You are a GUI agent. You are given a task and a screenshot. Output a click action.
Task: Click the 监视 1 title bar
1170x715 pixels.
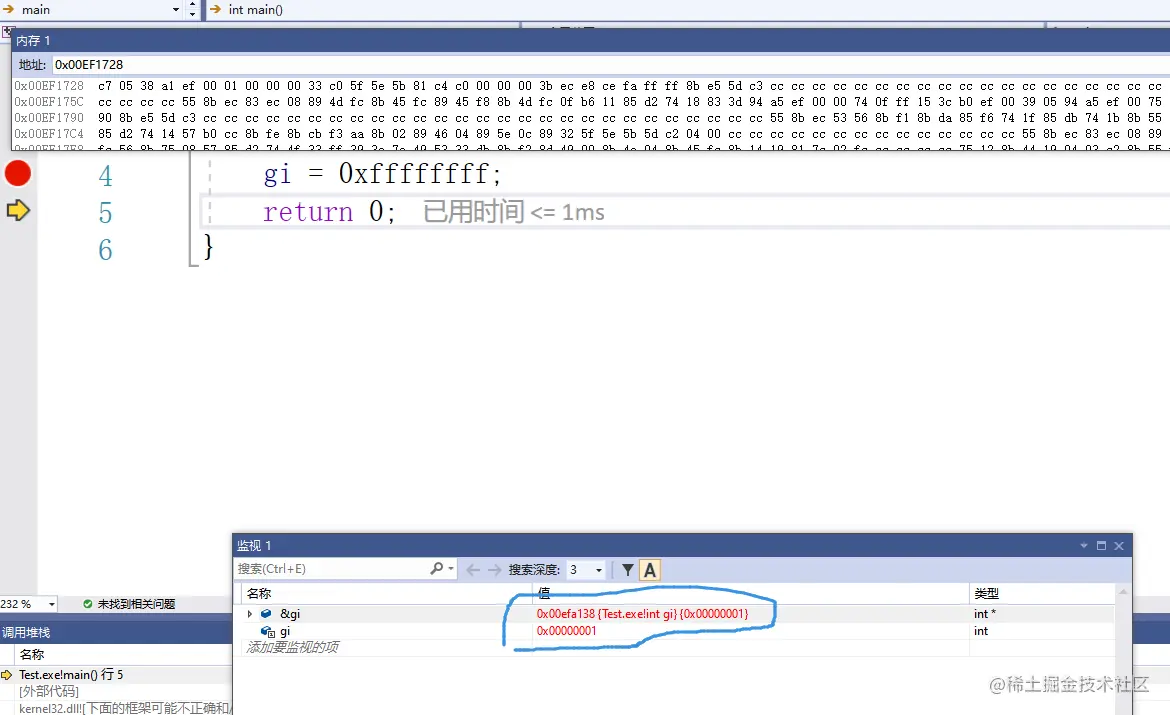coord(682,546)
